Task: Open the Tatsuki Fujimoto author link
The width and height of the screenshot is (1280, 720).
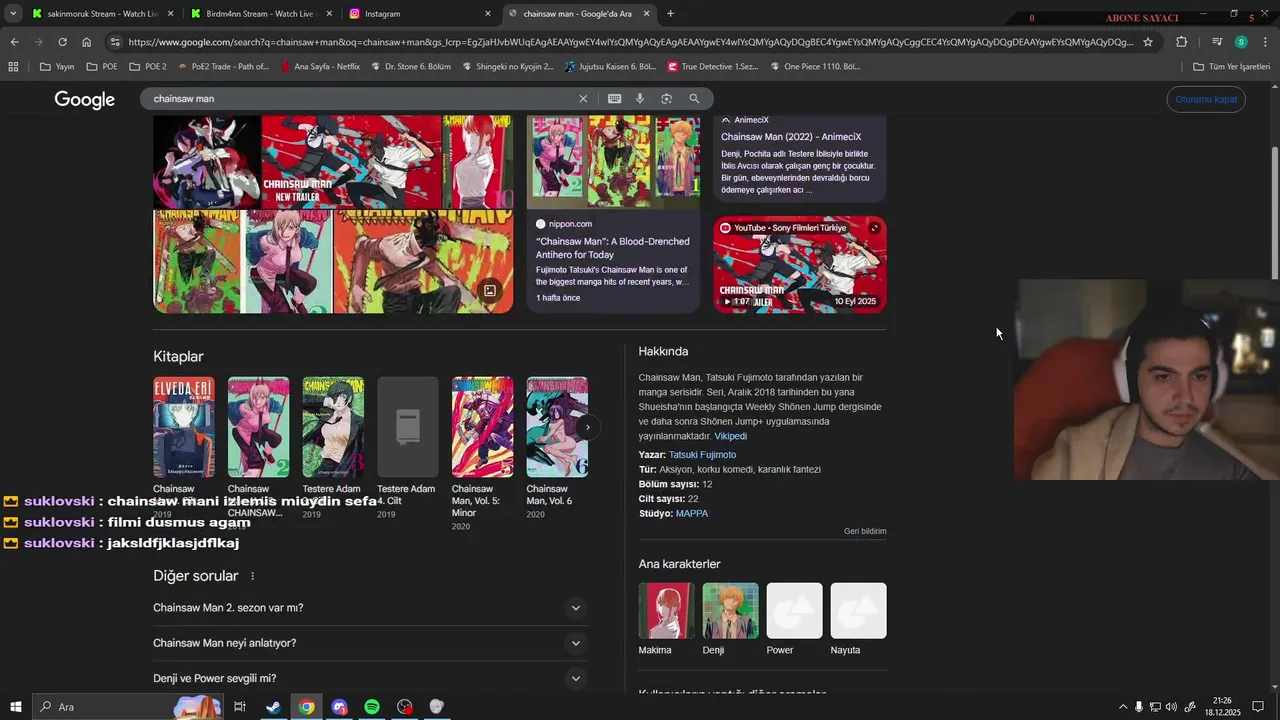Action: point(702,455)
